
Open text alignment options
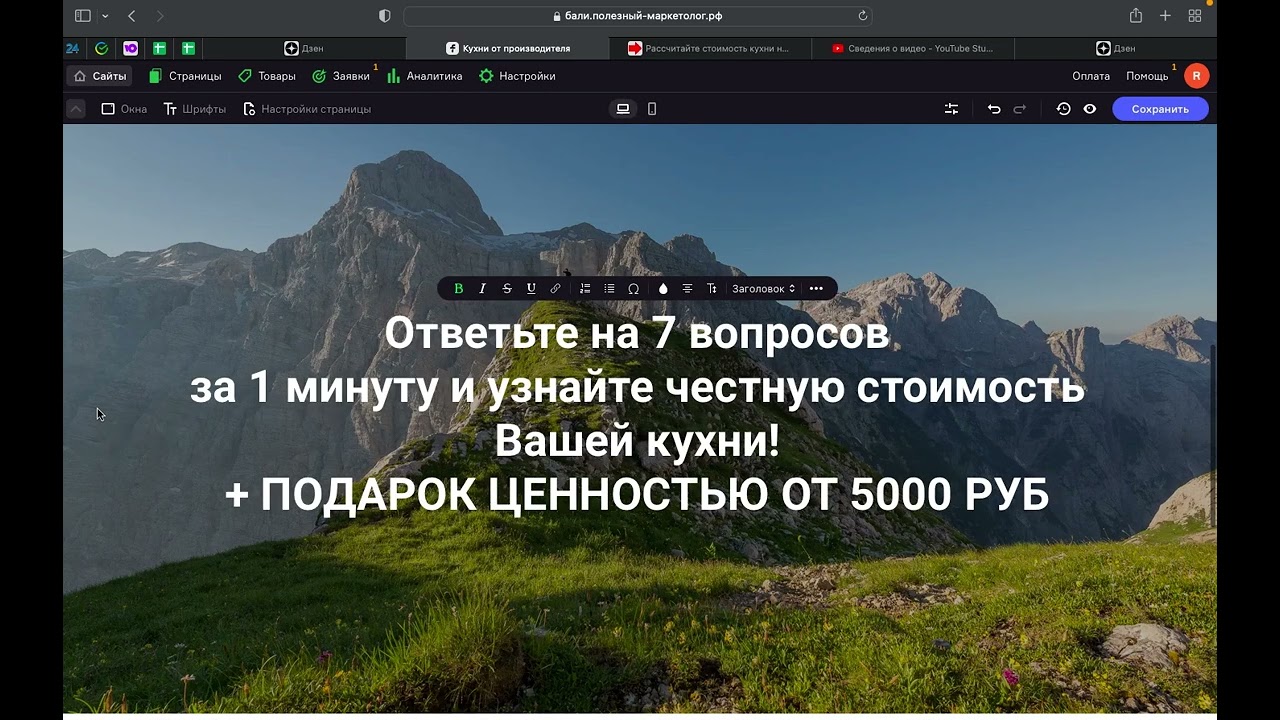pos(687,289)
